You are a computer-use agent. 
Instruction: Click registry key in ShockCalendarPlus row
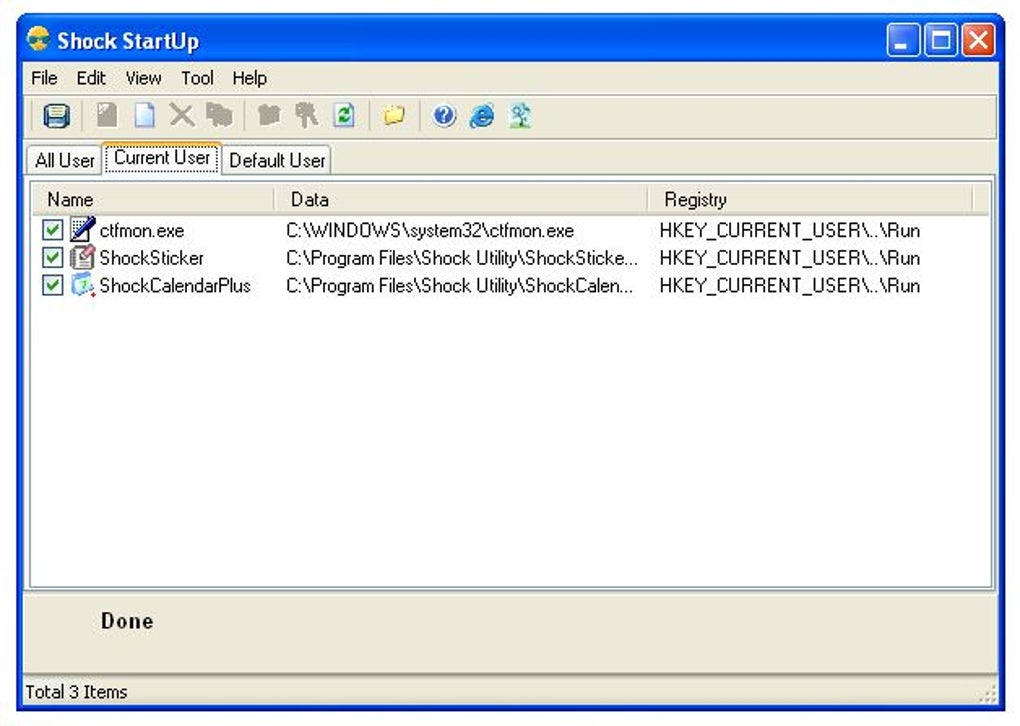790,286
